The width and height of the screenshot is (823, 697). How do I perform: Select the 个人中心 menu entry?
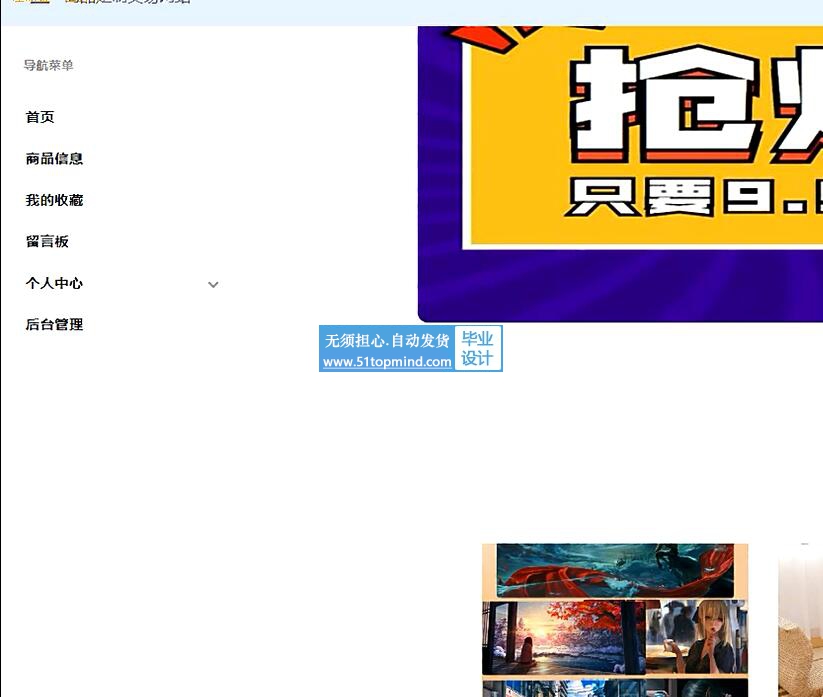coord(54,283)
